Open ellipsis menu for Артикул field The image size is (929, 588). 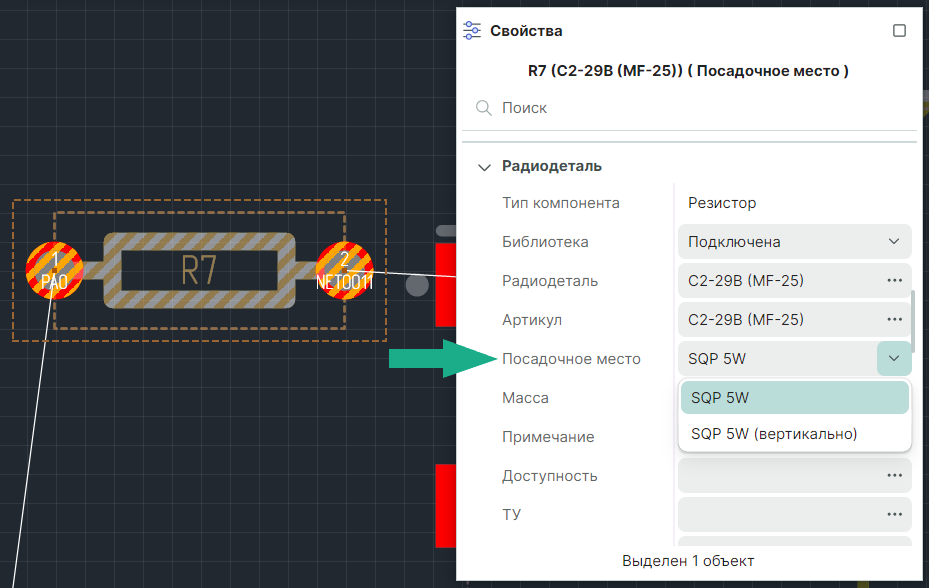tap(894, 320)
